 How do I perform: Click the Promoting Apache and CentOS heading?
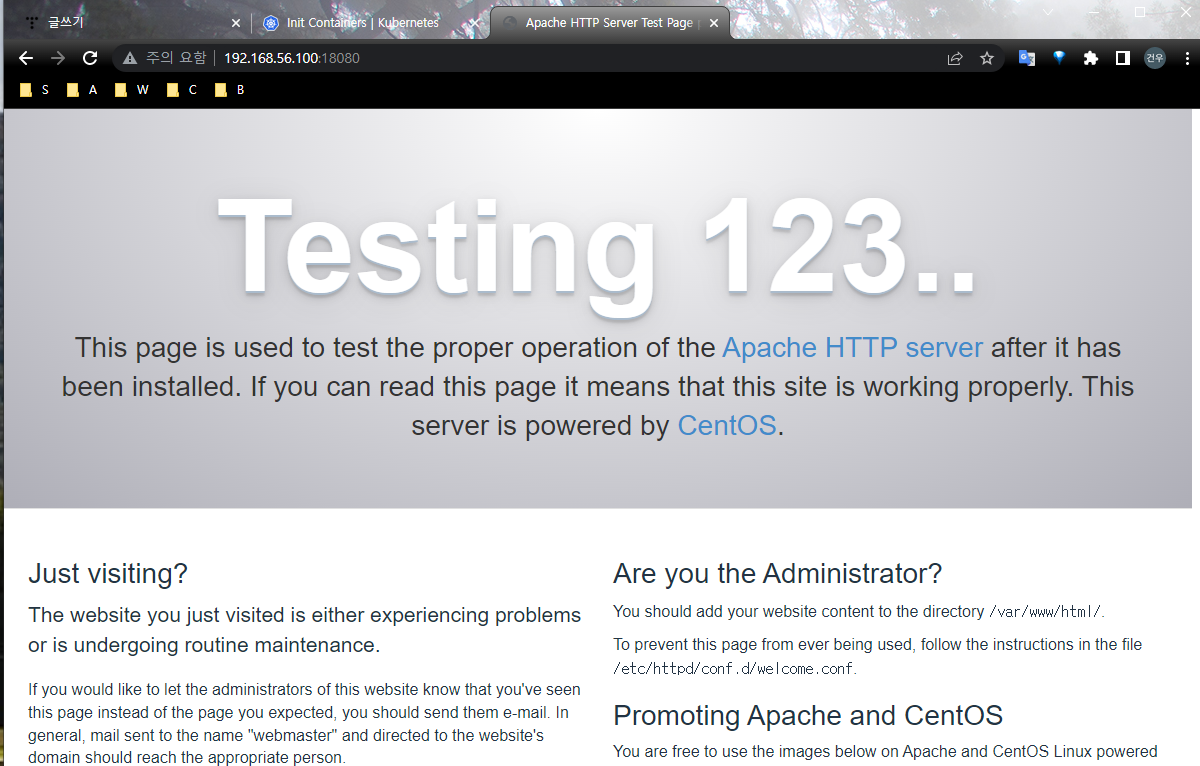tap(808, 716)
